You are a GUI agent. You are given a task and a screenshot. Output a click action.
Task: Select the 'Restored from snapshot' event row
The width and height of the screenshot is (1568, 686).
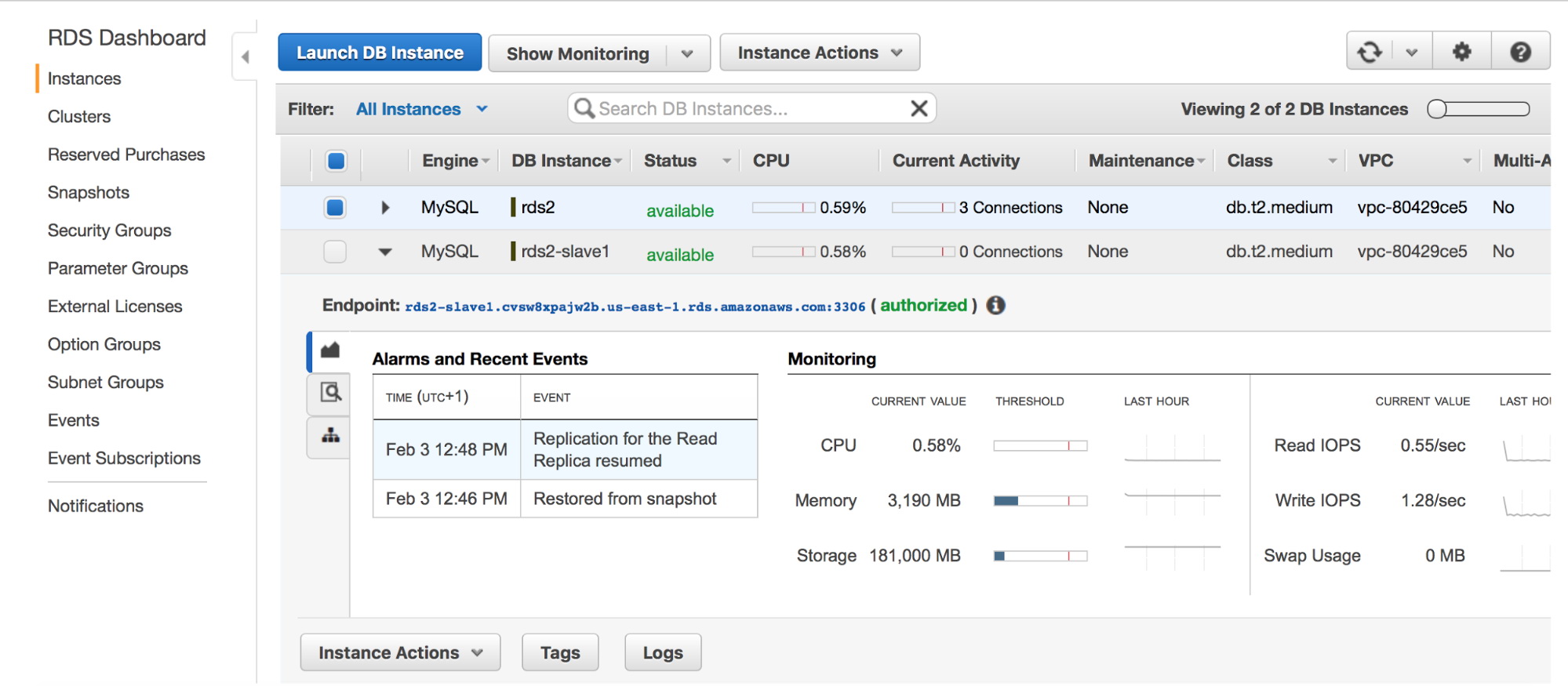tap(565, 499)
